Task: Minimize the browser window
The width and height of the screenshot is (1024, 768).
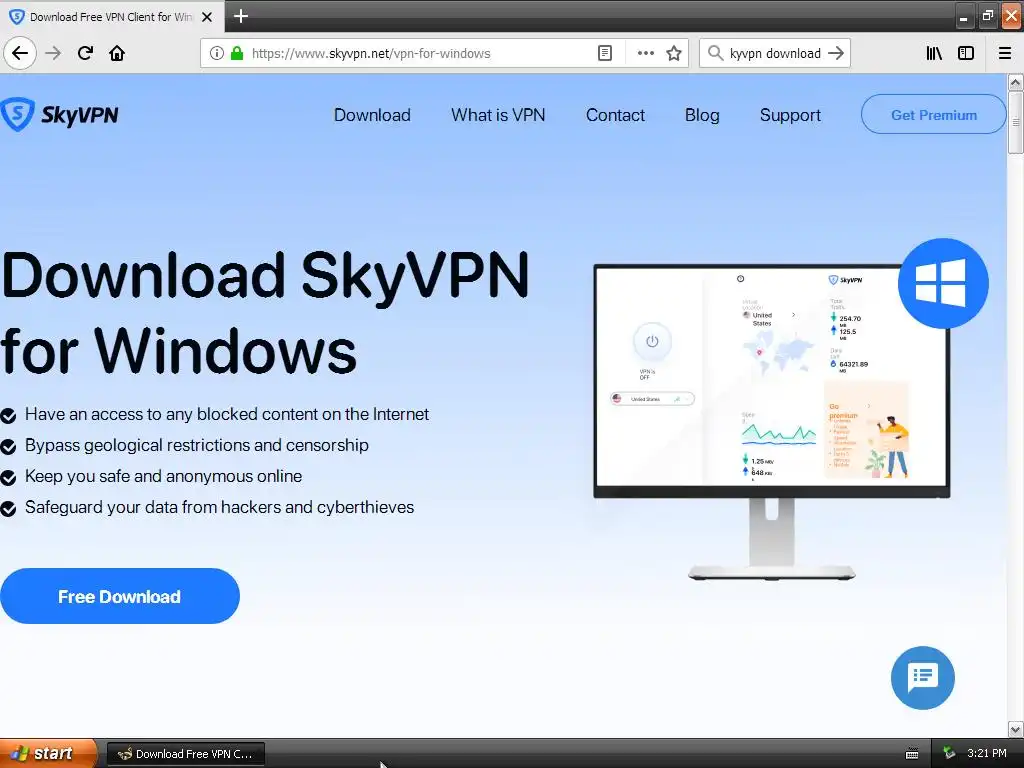Action: point(963,16)
